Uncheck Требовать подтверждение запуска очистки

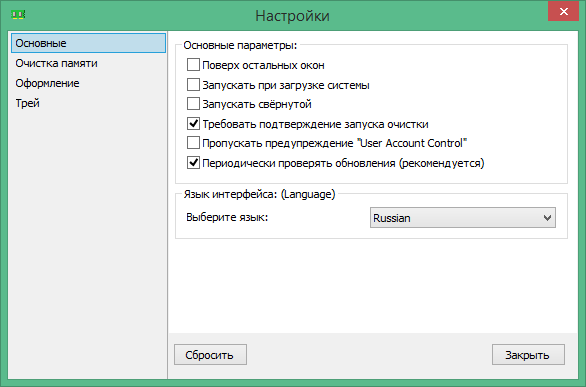click(x=193, y=123)
